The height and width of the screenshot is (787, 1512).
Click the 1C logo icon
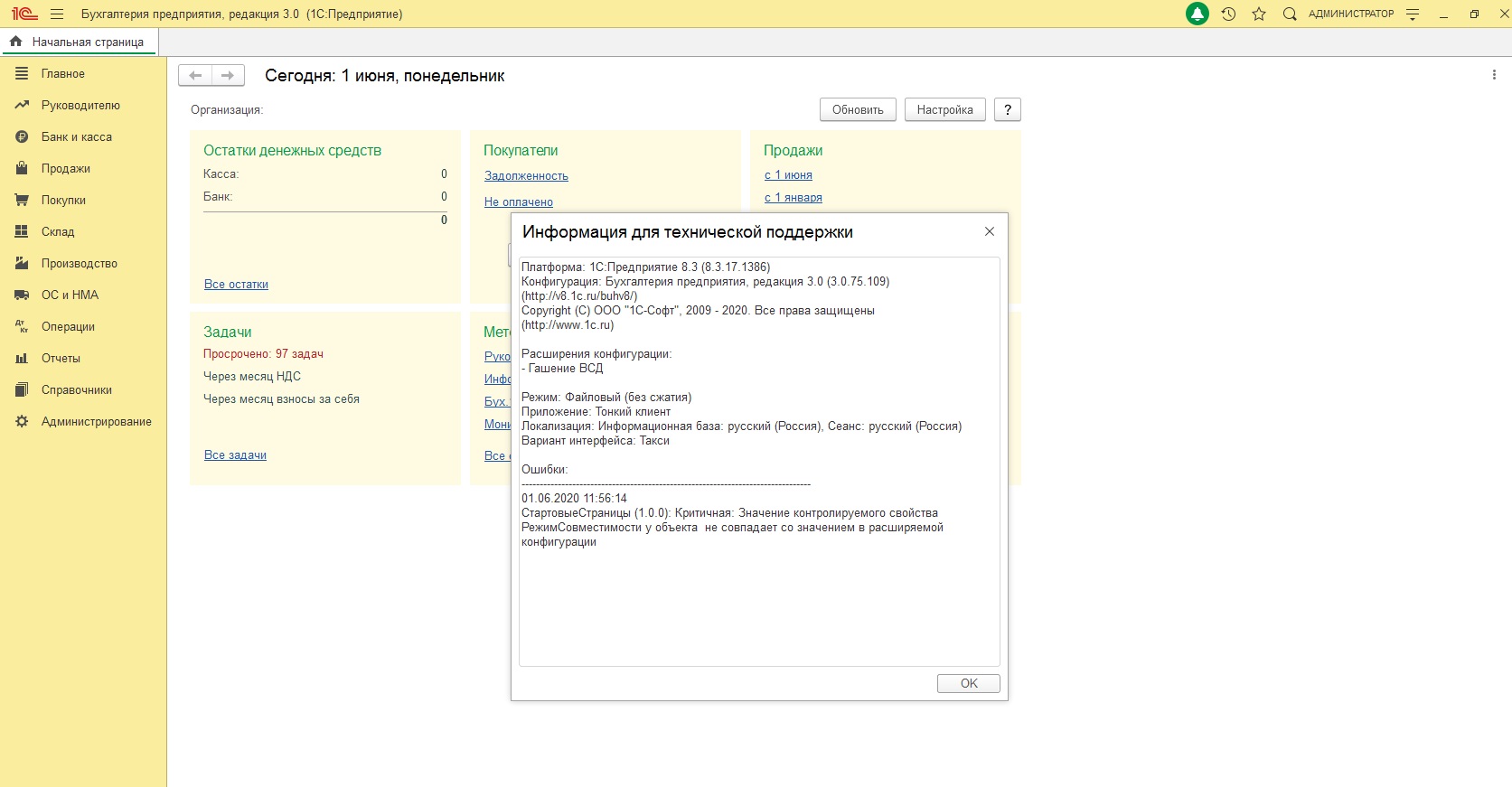tap(24, 14)
